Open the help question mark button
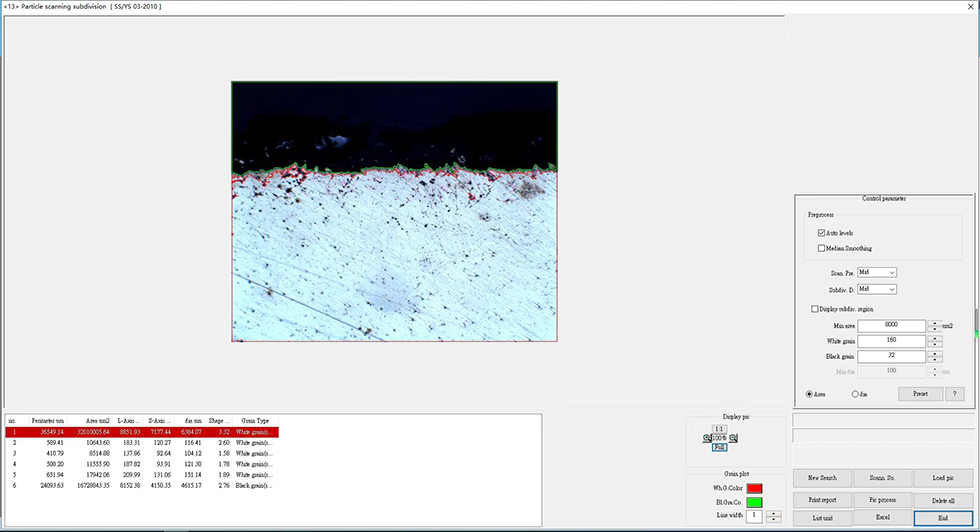The height and width of the screenshot is (532, 980). pos(955,394)
